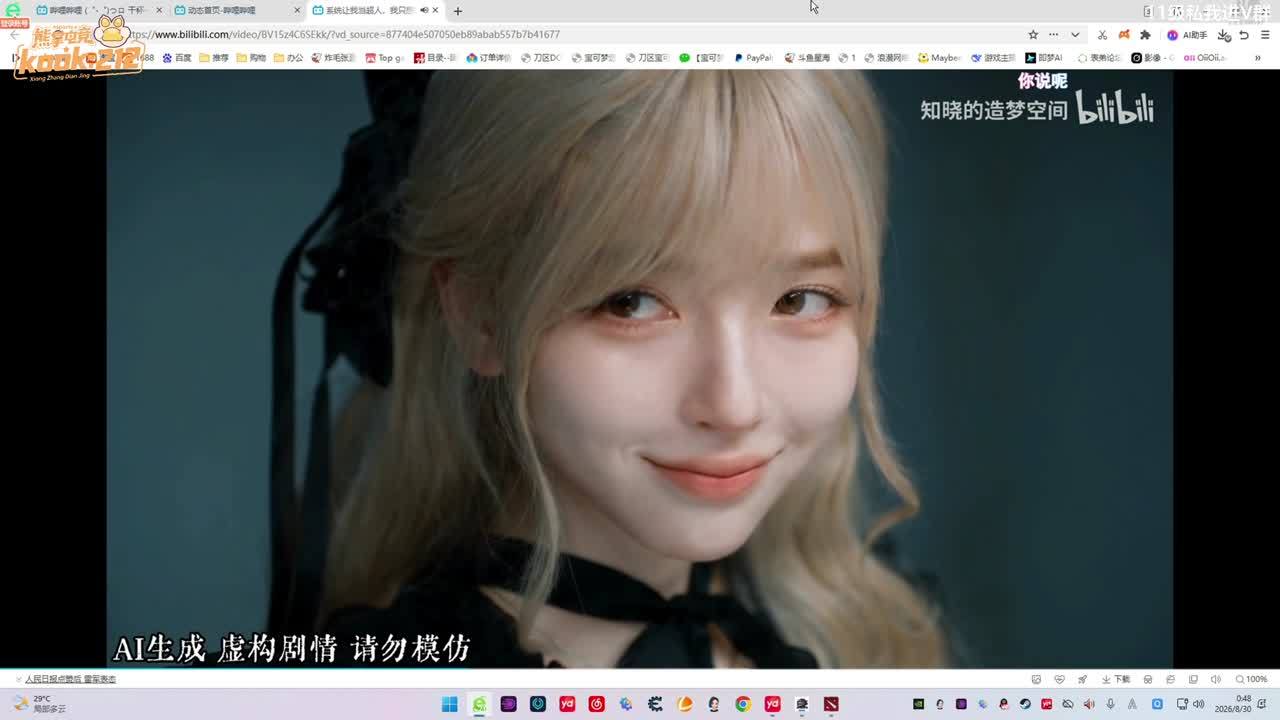Open the browser hamburger main menu
Screen dimensions: 1280x720
1263,34
